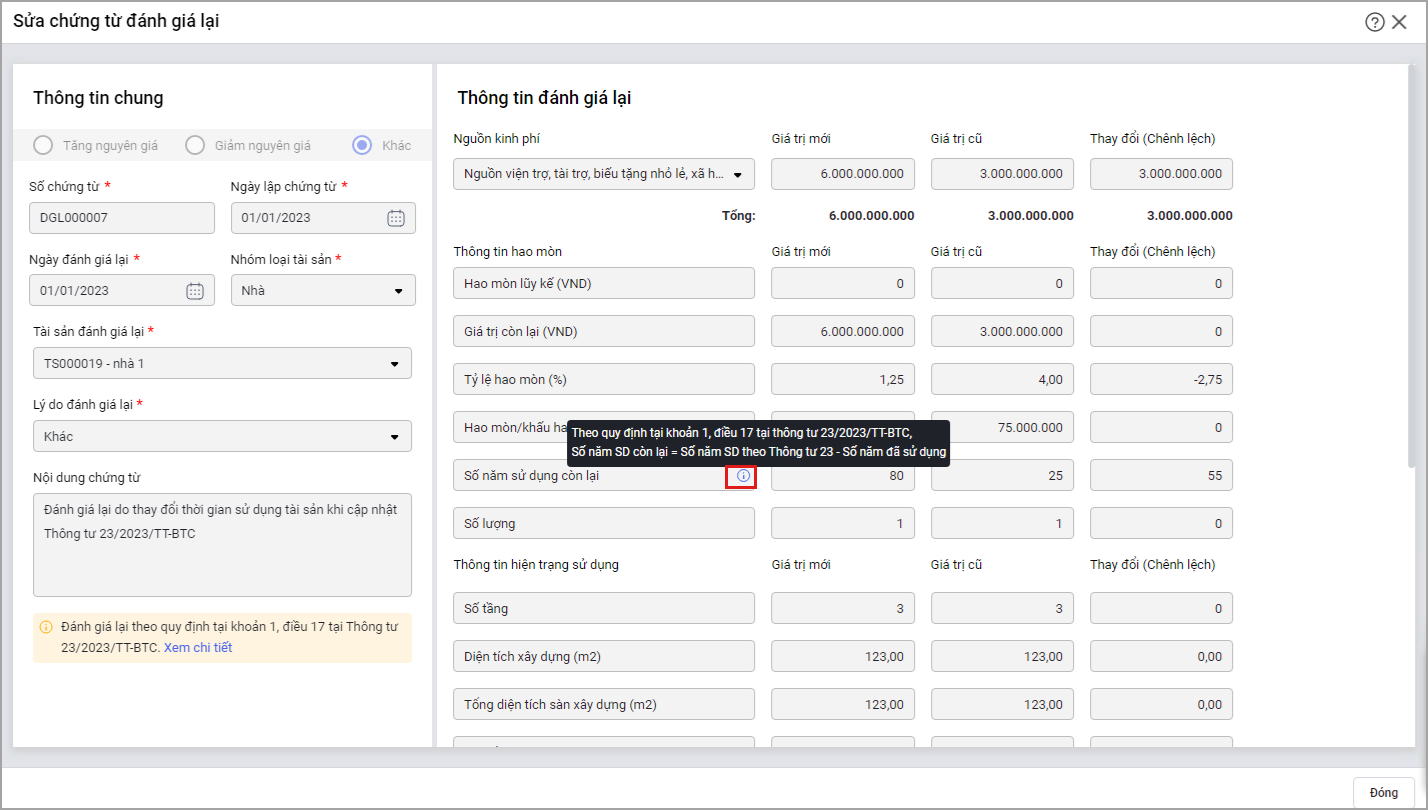Select the Giảm nguyên giá radio option

click(195, 145)
